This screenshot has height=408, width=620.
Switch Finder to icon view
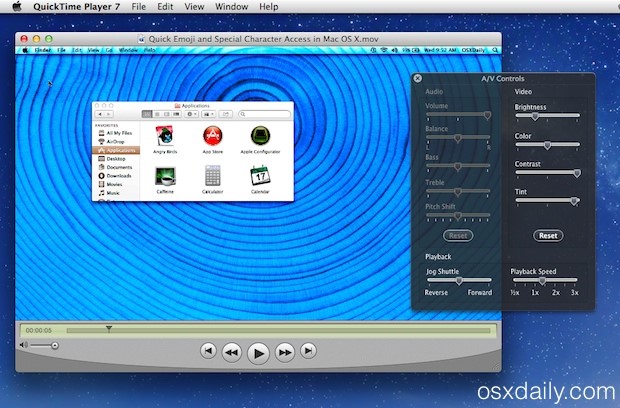[147, 114]
